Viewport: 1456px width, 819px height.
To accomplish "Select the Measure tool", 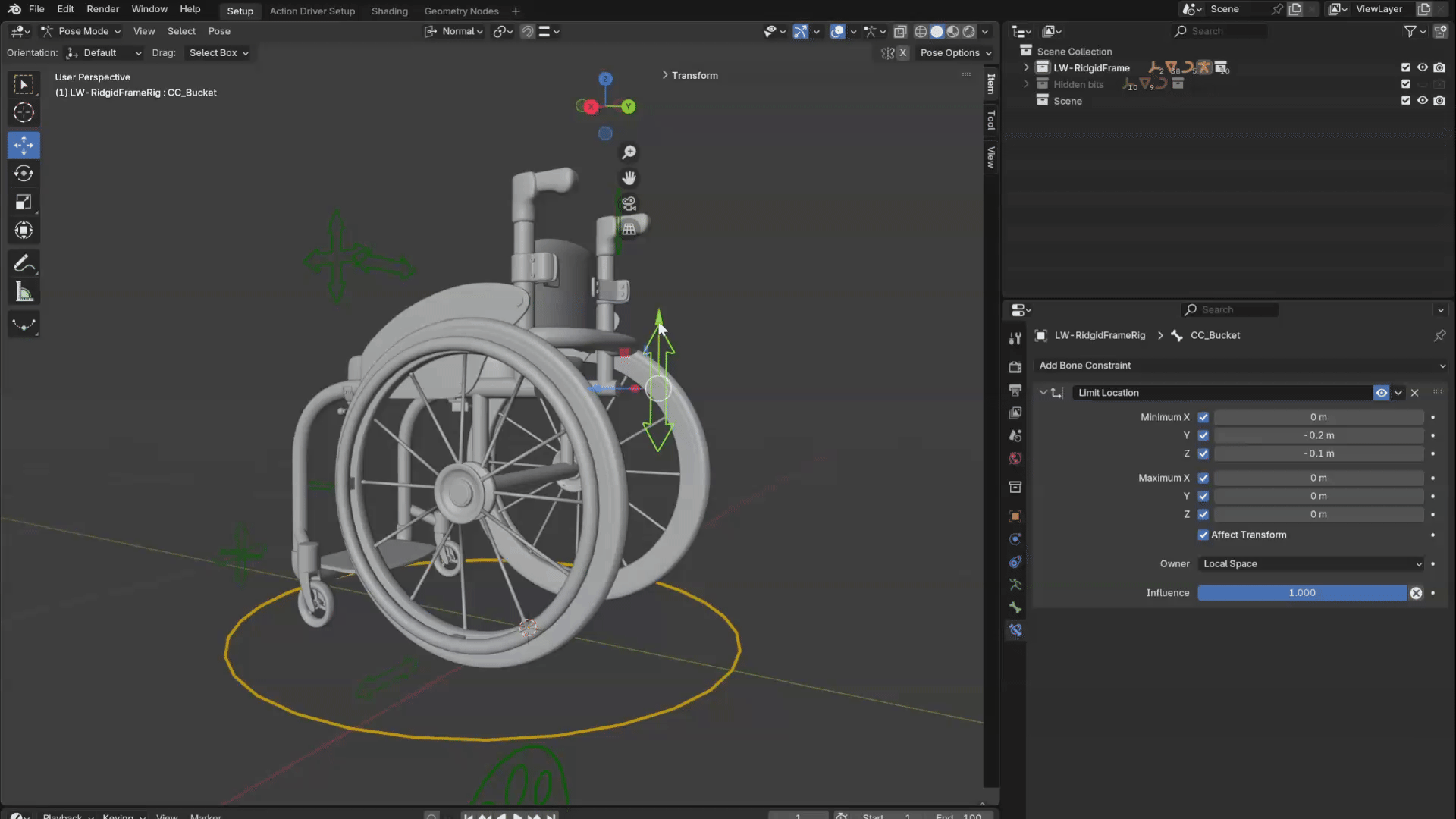I will pyautogui.click(x=24, y=292).
